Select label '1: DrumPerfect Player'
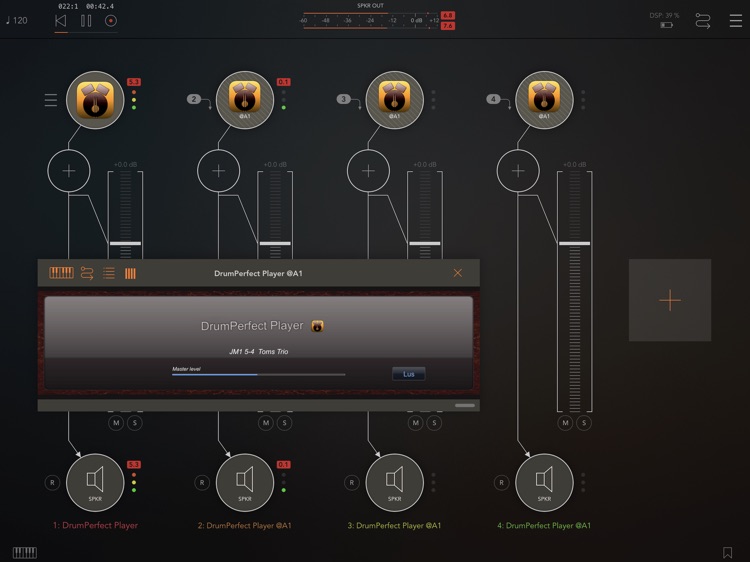The width and height of the screenshot is (750, 562). pyautogui.click(x=95, y=525)
